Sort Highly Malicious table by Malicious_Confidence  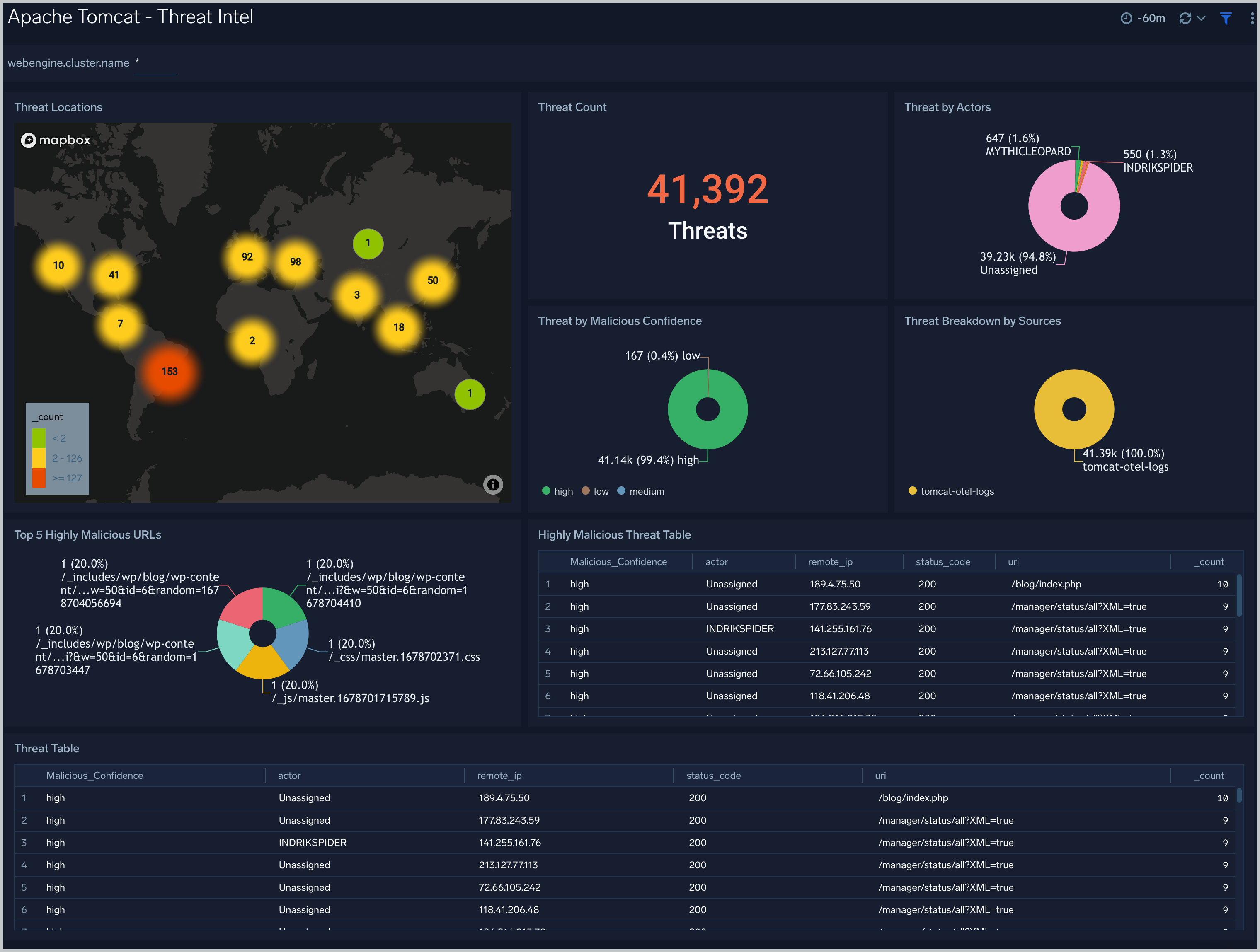(618, 561)
